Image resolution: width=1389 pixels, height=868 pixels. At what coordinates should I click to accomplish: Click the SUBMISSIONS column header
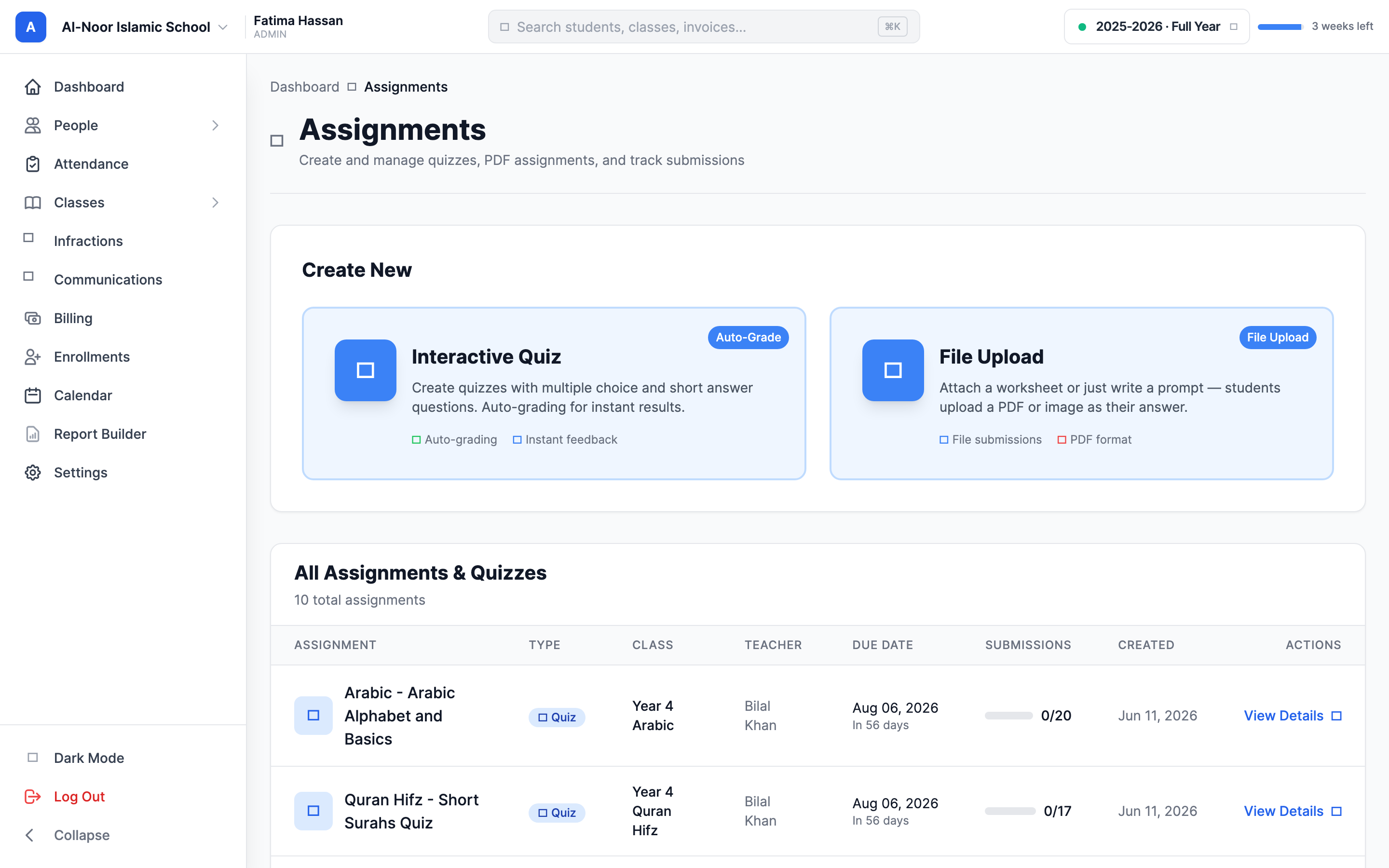point(1028,645)
